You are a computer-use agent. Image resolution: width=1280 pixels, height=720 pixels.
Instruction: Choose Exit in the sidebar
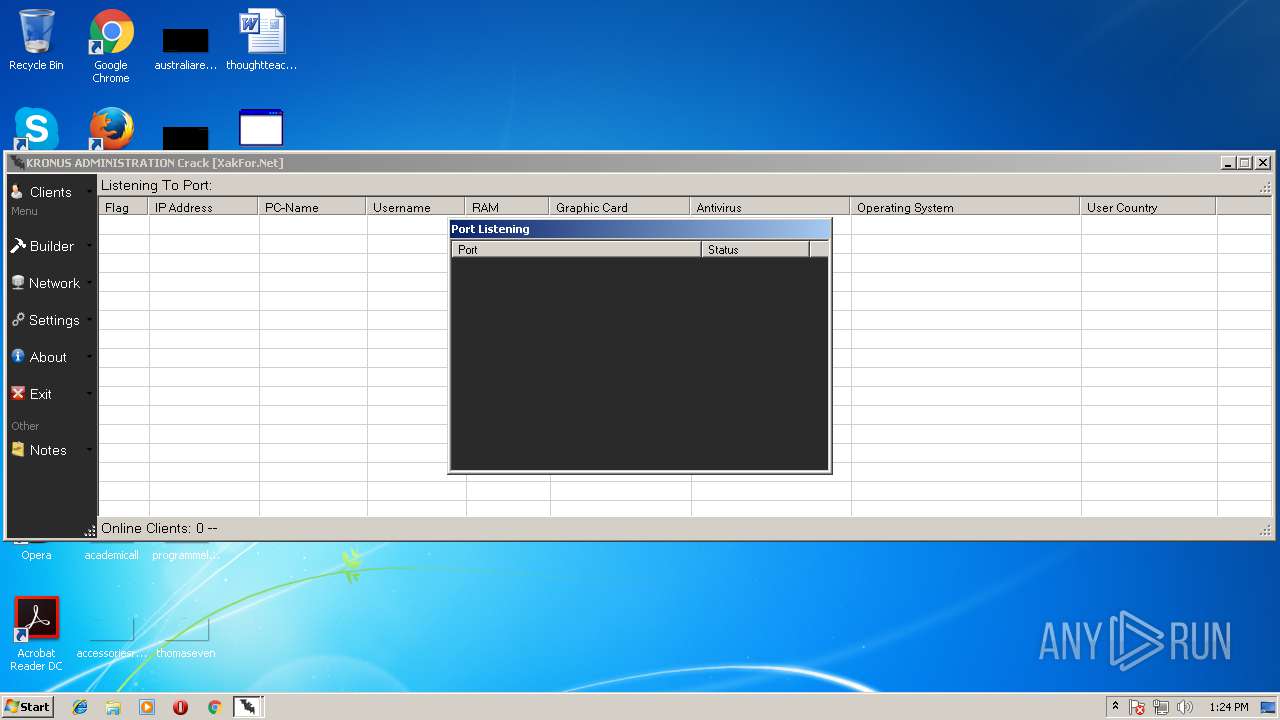click(50, 394)
